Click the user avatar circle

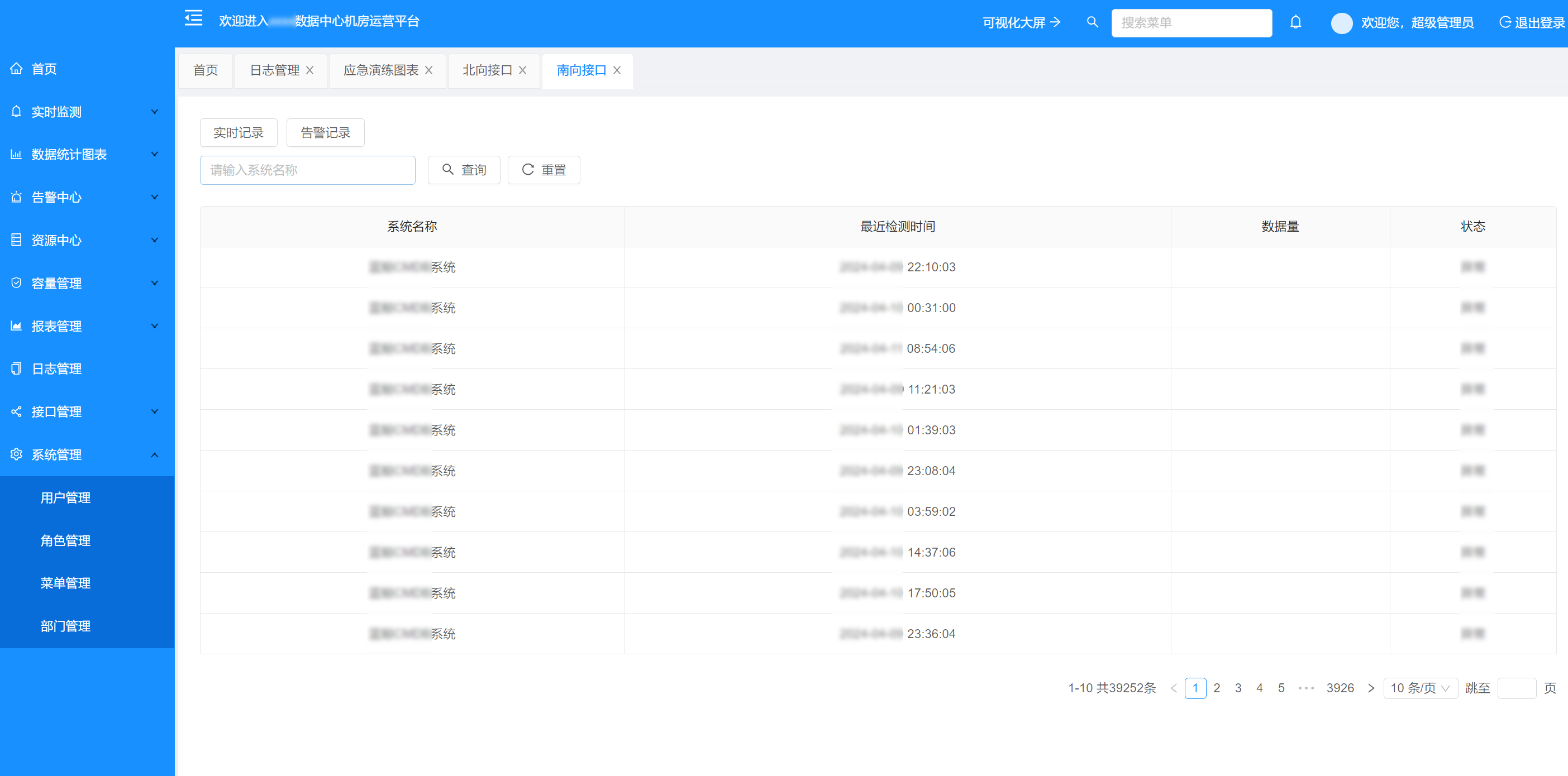click(1341, 23)
